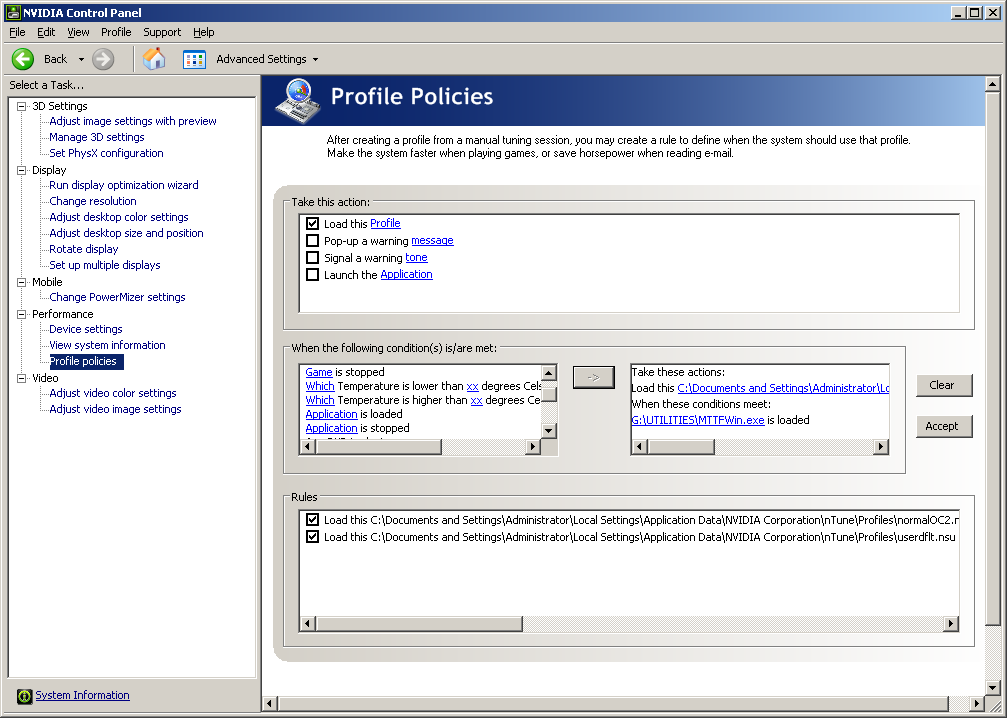This screenshot has height=718, width=1007.
Task: Enable Pop-up a warning message checkbox
Action: (x=312, y=241)
